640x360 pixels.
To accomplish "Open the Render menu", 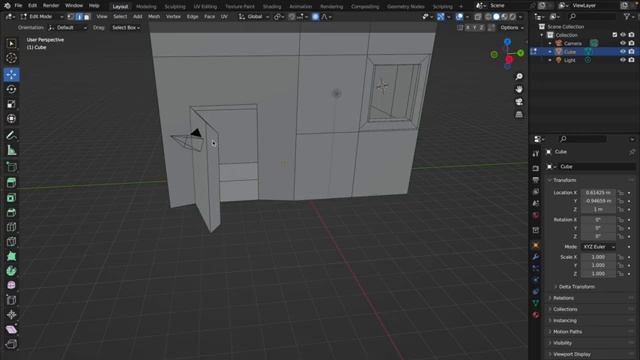I will pos(51,6).
